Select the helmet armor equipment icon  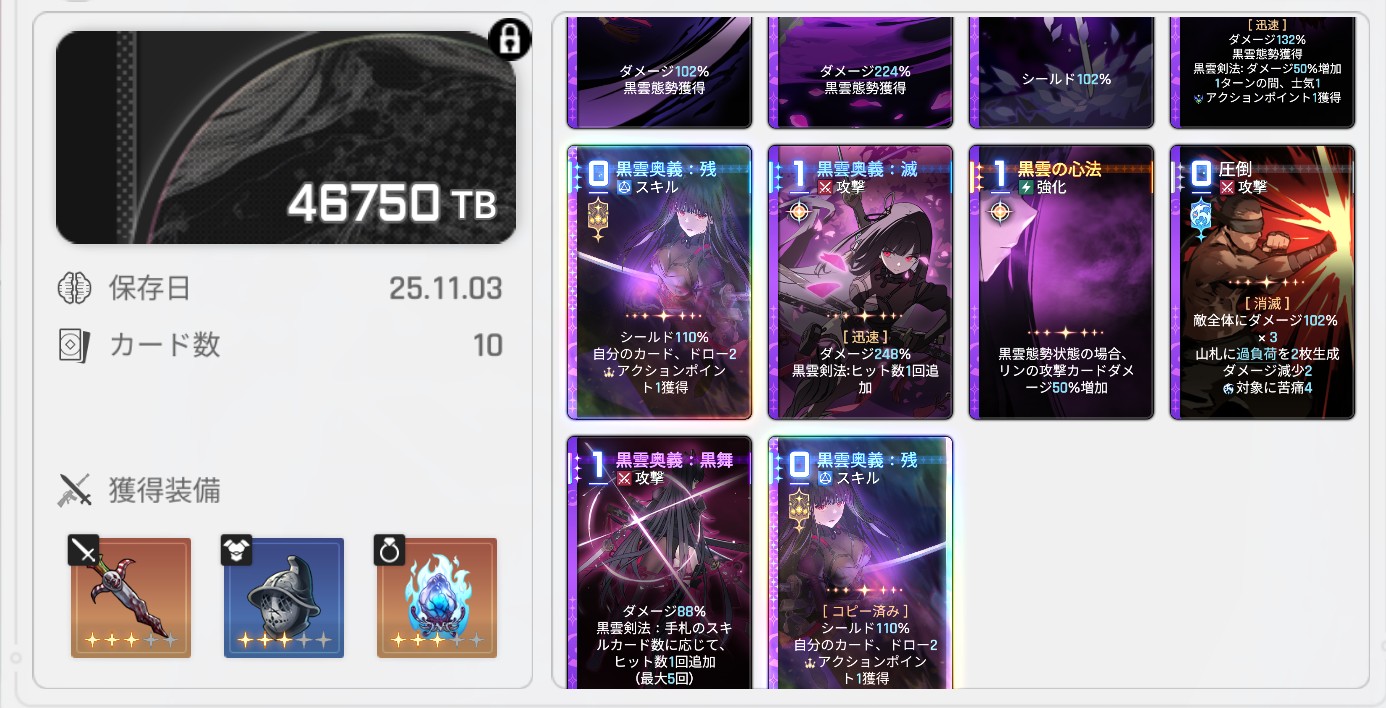pos(284,597)
